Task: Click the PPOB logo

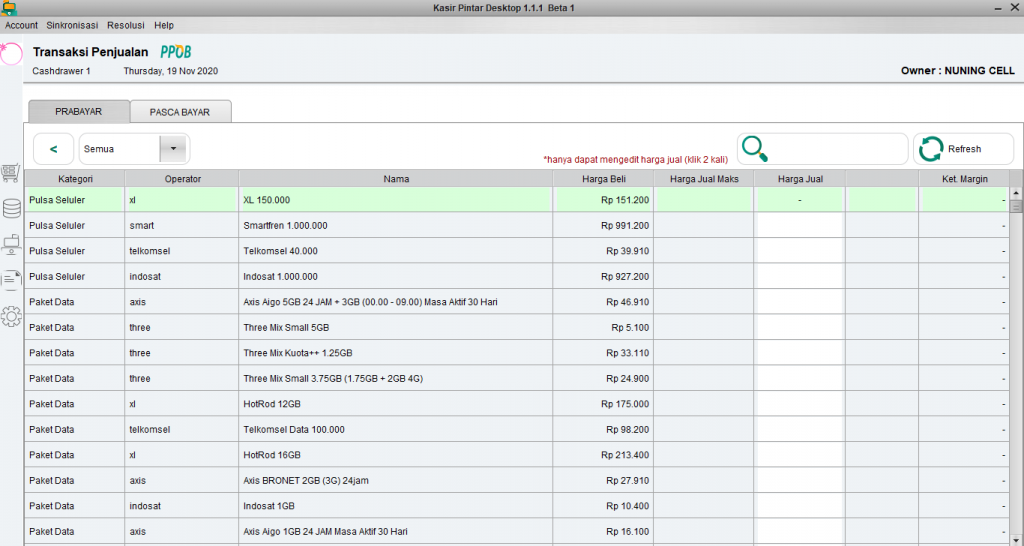Action: pos(176,52)
